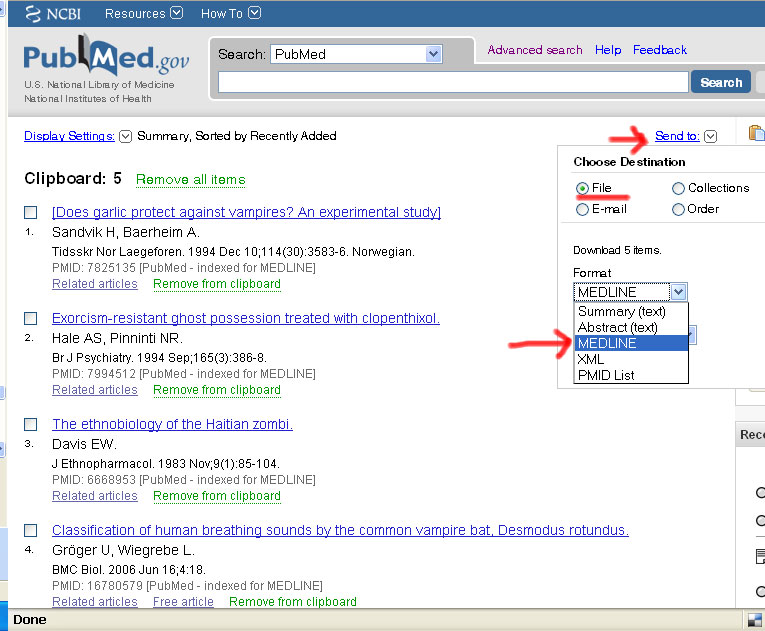Select the File destination radio button

(x=582, y=188)
